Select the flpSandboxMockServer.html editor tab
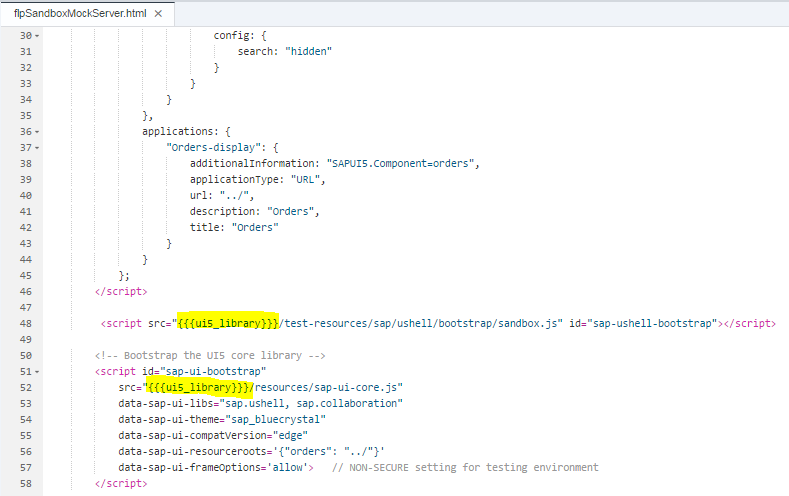This screenshot has height=496, width=789. pos(87,14)
